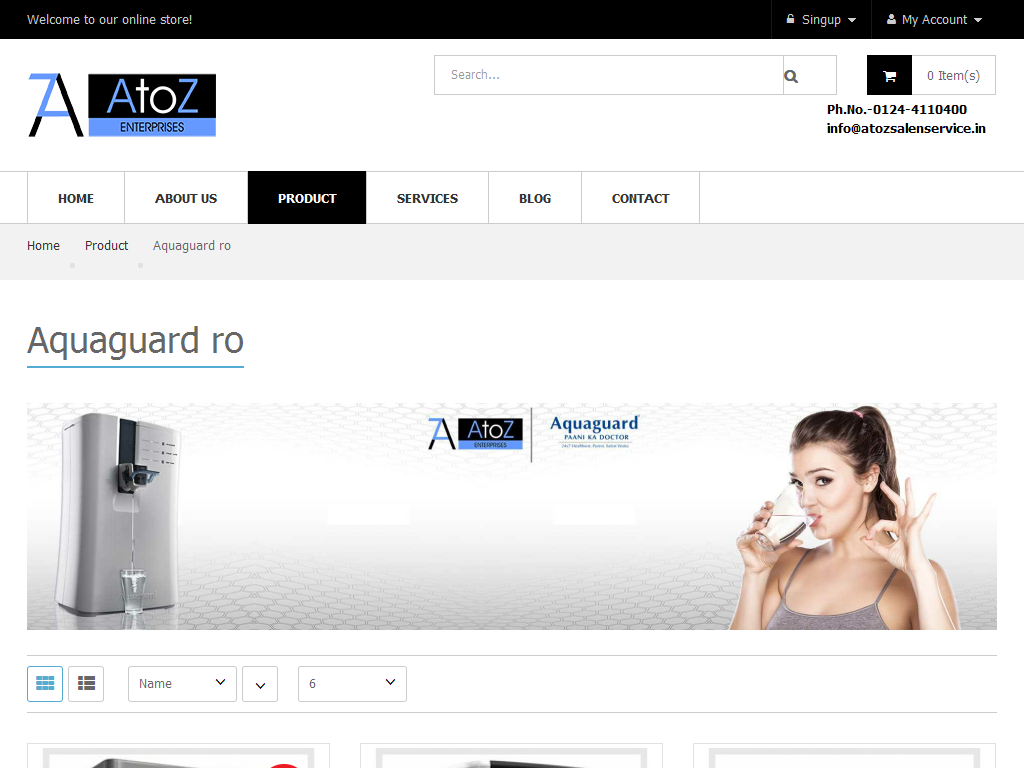Screen dimensions: 1024x768
Task: Switch to grid view layout
Action: click(x=45, y=684)
